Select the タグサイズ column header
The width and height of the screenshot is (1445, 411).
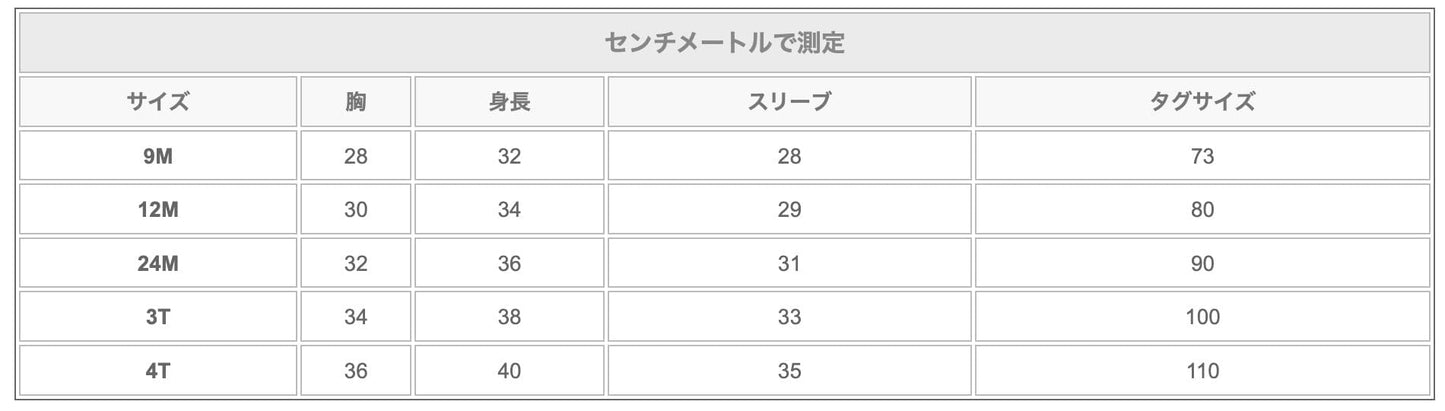tap(1202, 102)
